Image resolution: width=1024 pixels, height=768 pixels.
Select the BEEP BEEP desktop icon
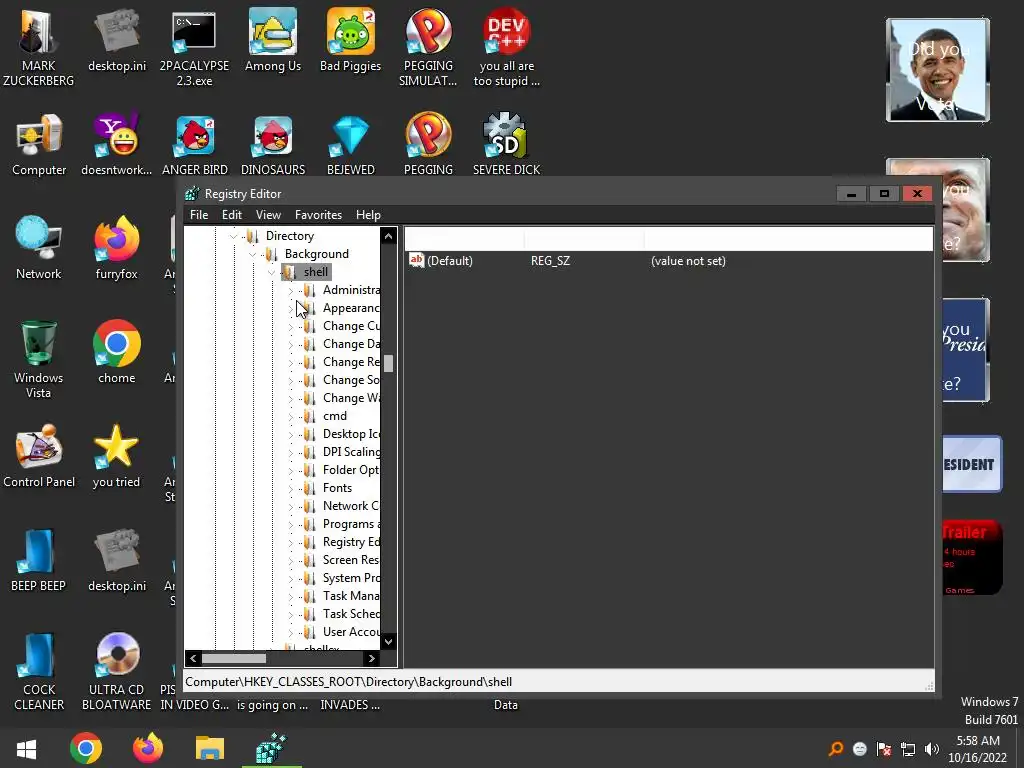(39, 560)
